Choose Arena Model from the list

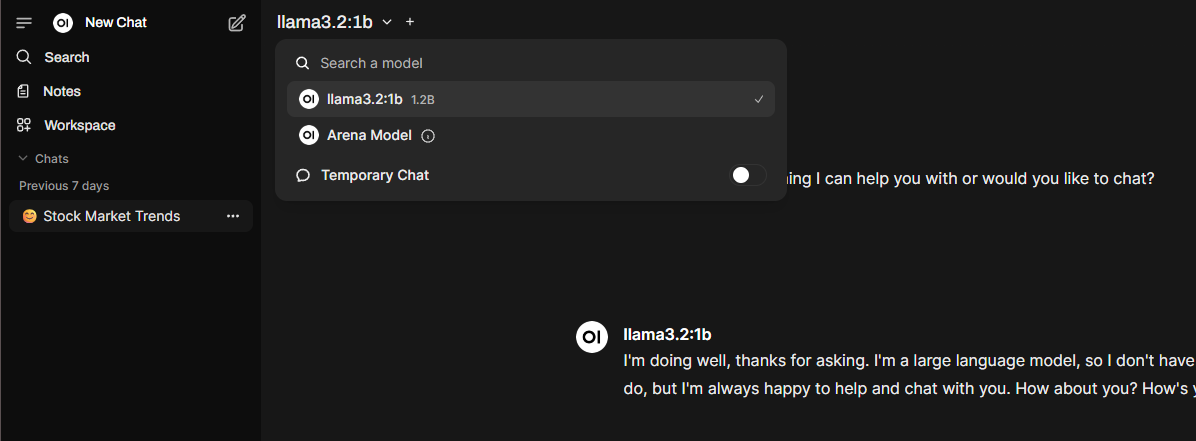click(531, 136)
